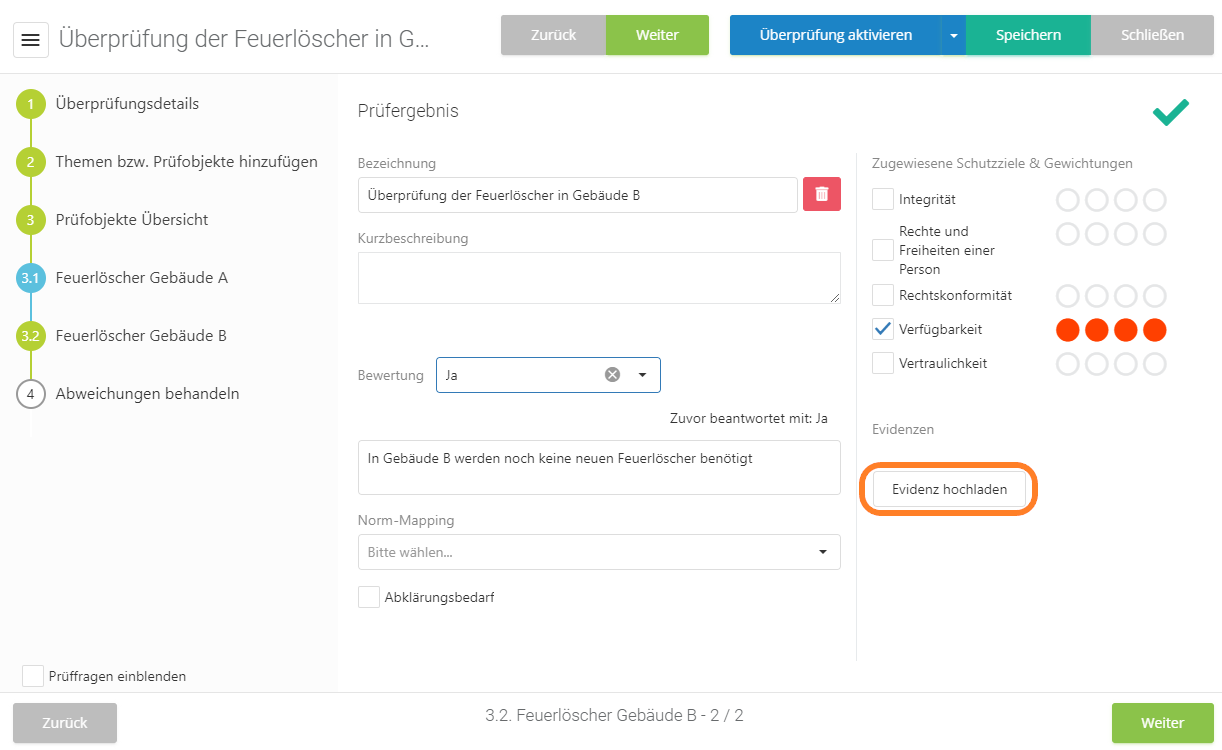1222x750 pixels.
Task: Check the Abklärungsbedarf checkbox
Action: click(x=369, y=597)
